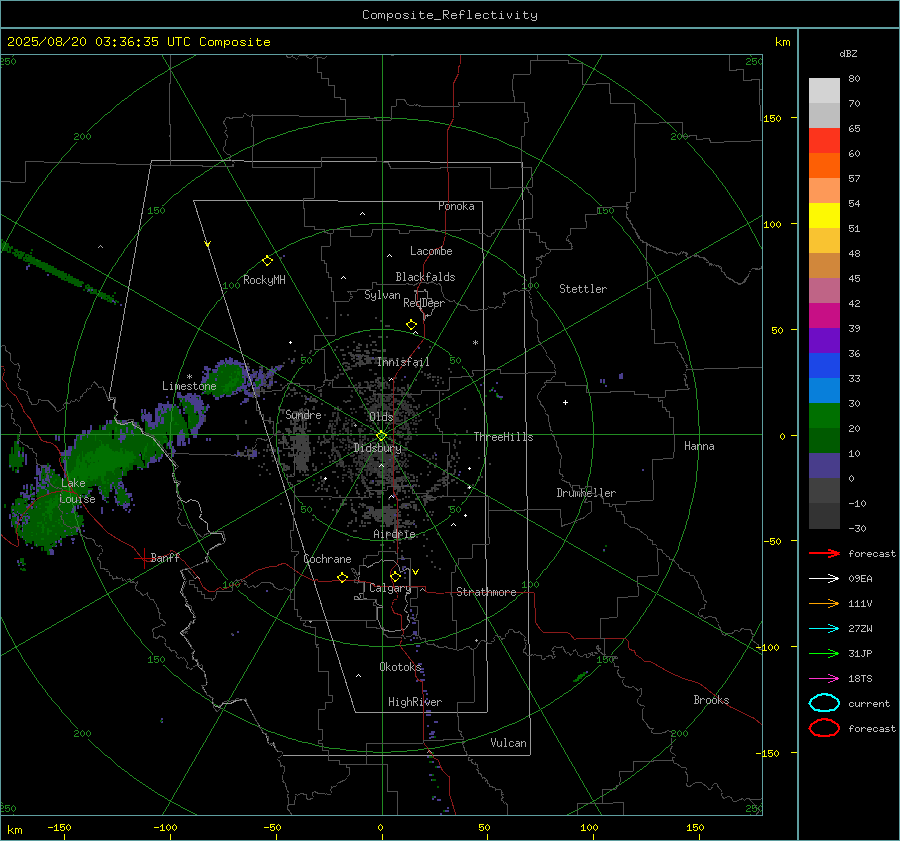Click the Lacombe label
Image resolution: width=900 pixels, height=841 pixels.
click(x=431, y=251)
